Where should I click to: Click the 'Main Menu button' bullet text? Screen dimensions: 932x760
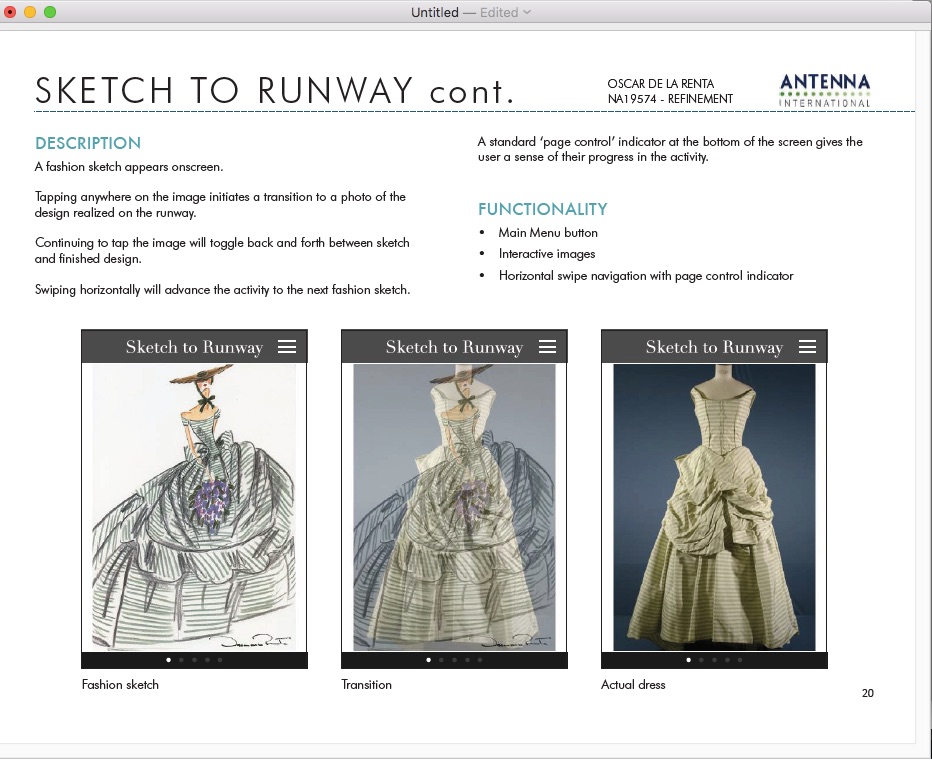pos(548,233)
